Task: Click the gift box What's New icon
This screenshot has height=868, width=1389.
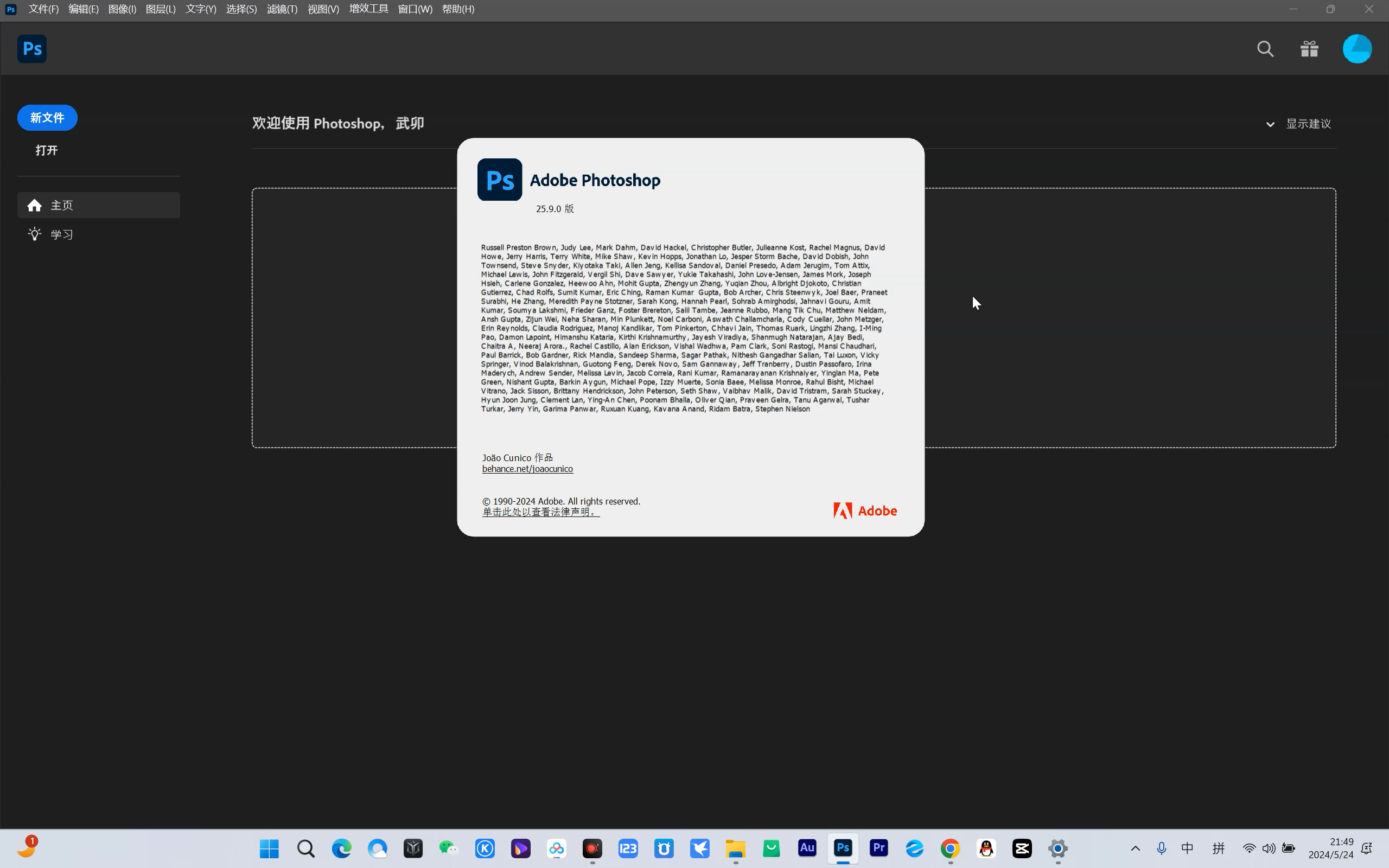Action: click(1309, 49)
